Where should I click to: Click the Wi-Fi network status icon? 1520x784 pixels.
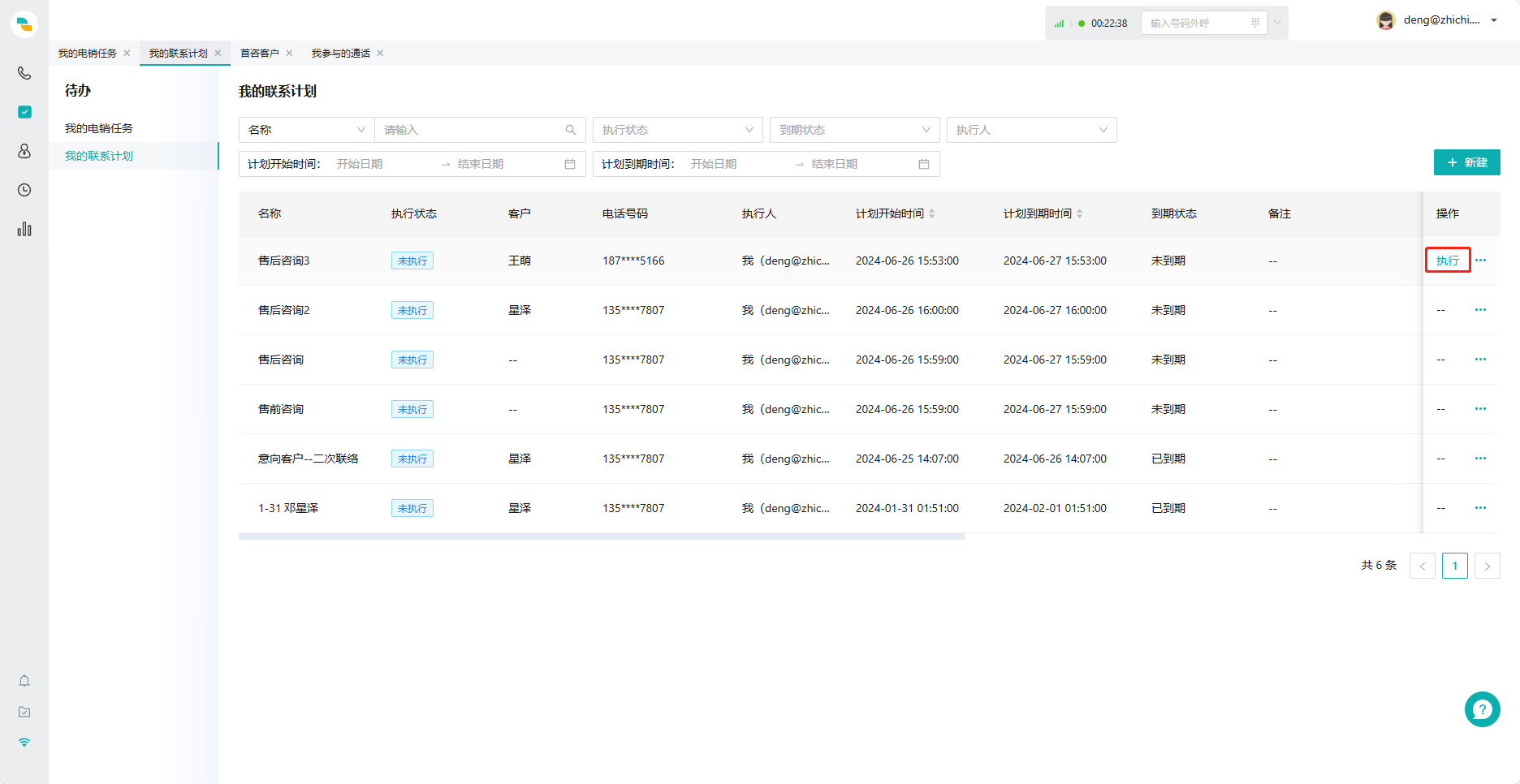point(24,743)
